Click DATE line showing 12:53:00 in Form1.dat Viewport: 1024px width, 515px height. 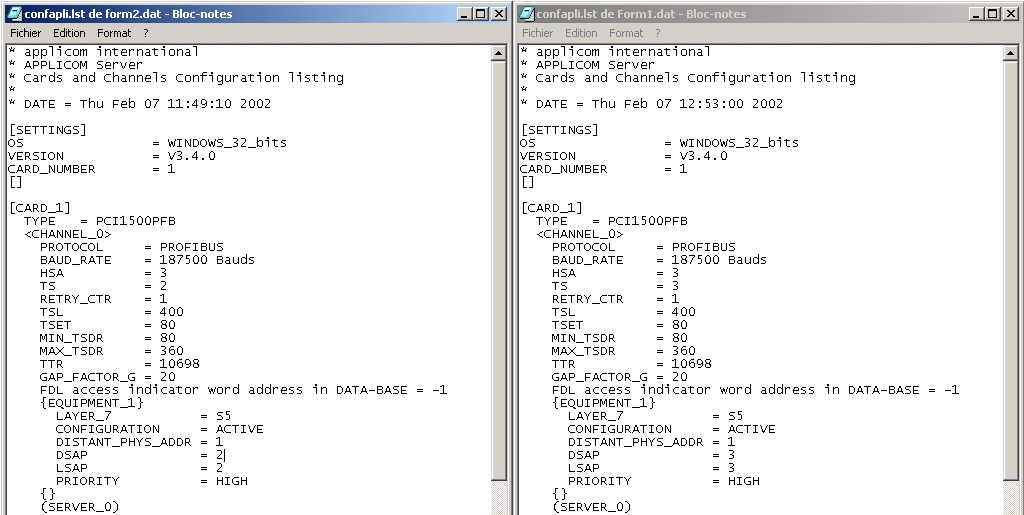point(652,104)
